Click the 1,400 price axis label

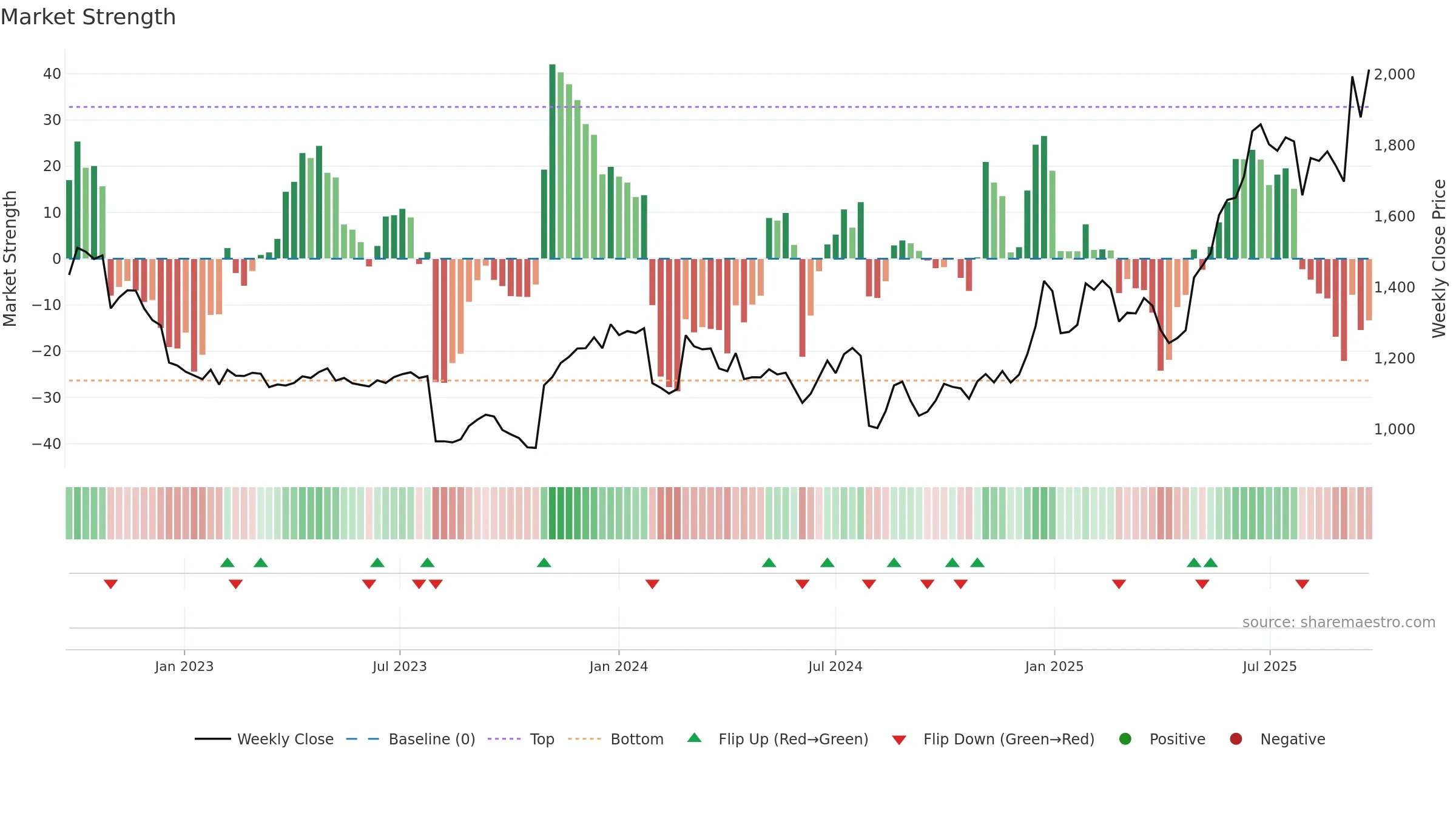[1395, 288]
